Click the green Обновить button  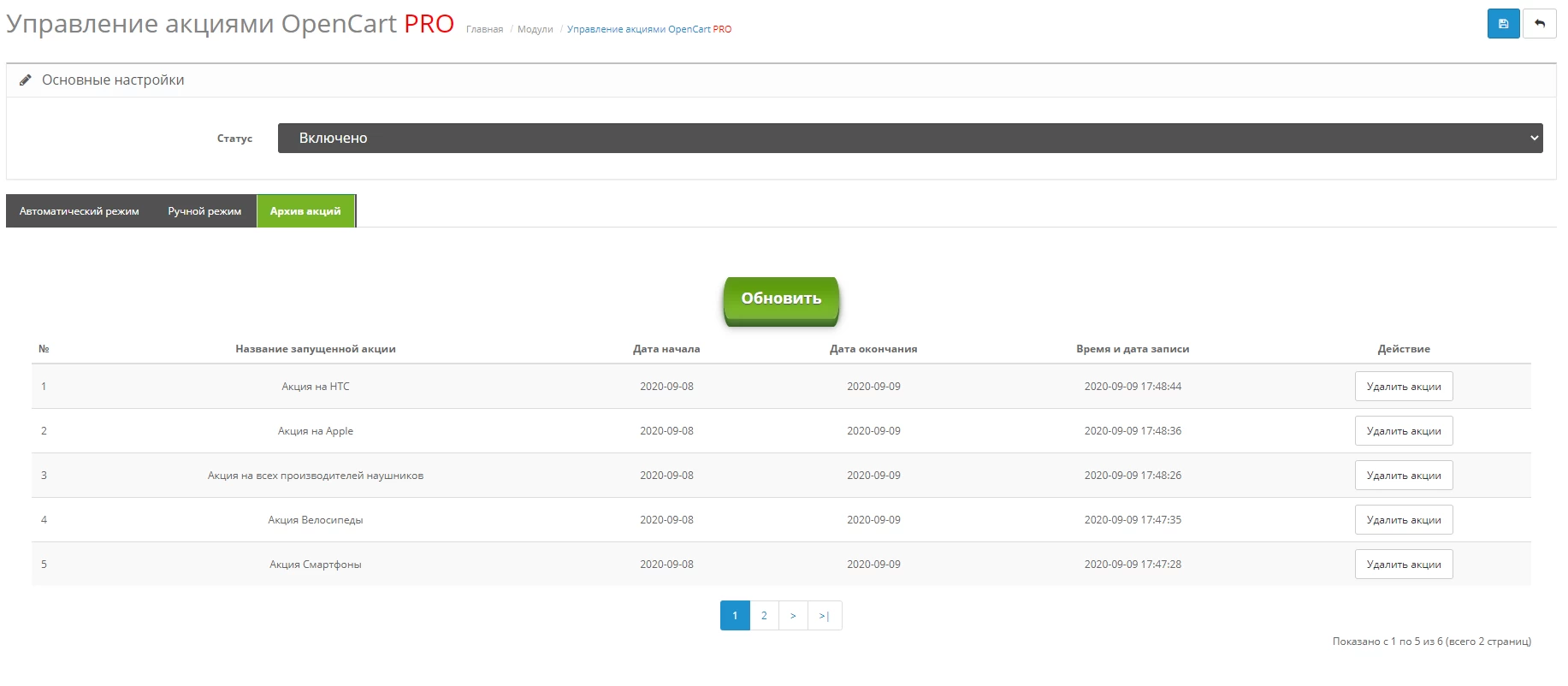click(x=781, y=300)
